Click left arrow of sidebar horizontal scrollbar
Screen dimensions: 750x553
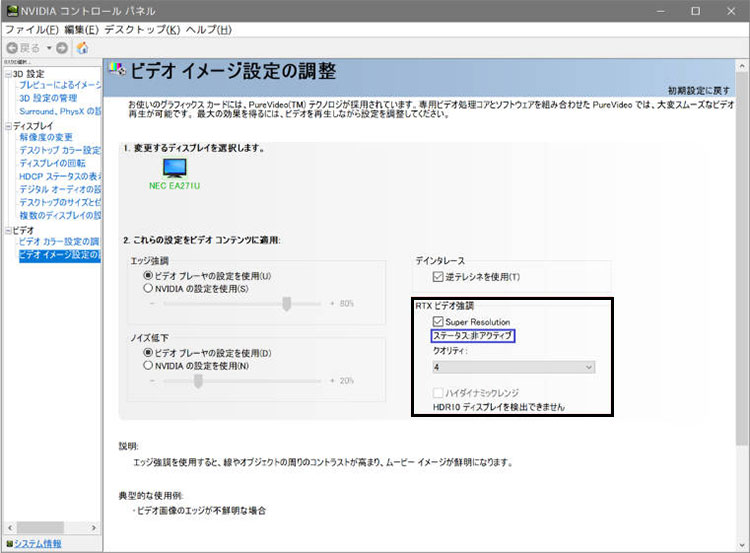click(10, 528)
